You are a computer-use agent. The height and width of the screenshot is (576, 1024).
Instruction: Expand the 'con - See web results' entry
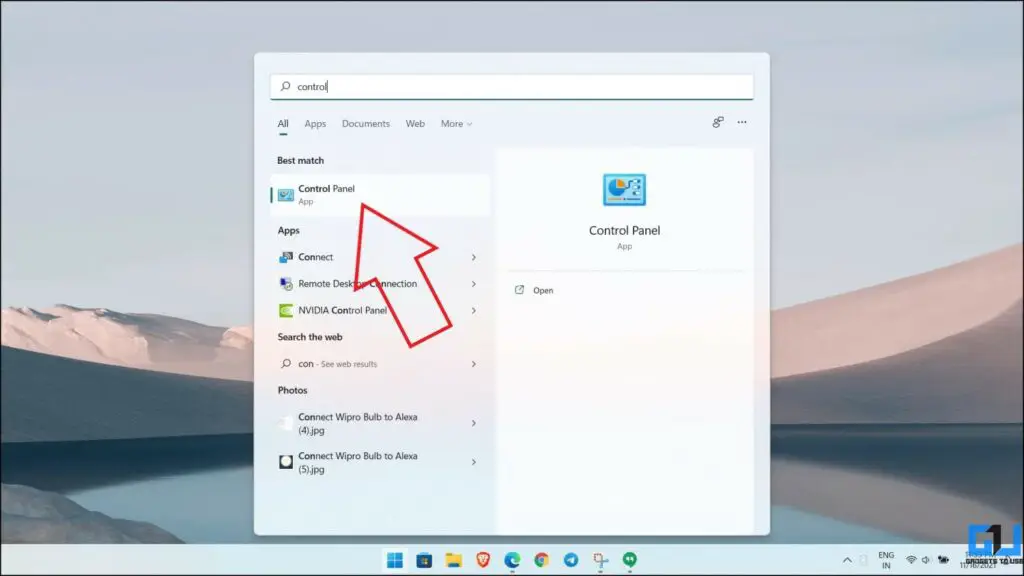(x=473, y=363)
